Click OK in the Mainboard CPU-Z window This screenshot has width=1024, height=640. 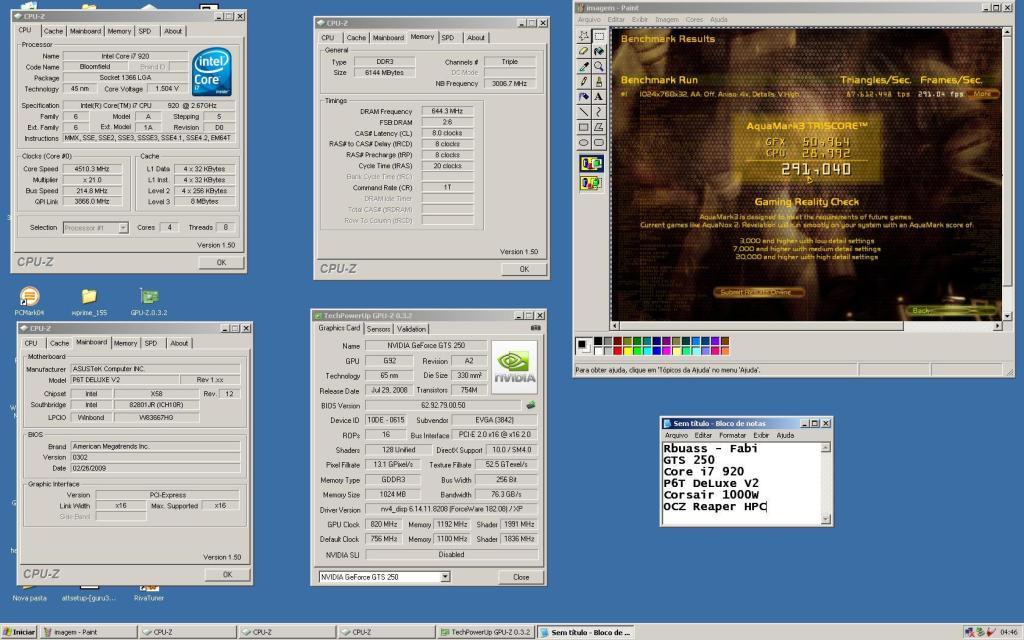(227, 575)
